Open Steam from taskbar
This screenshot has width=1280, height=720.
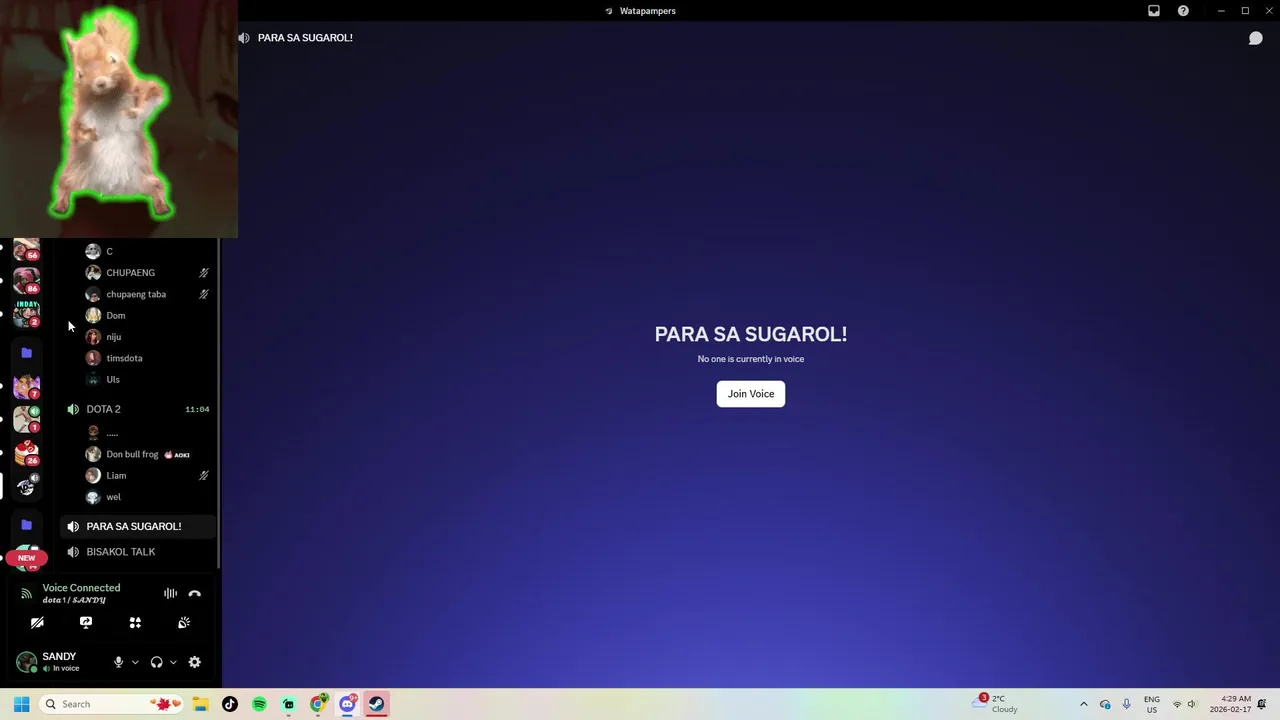376,704
